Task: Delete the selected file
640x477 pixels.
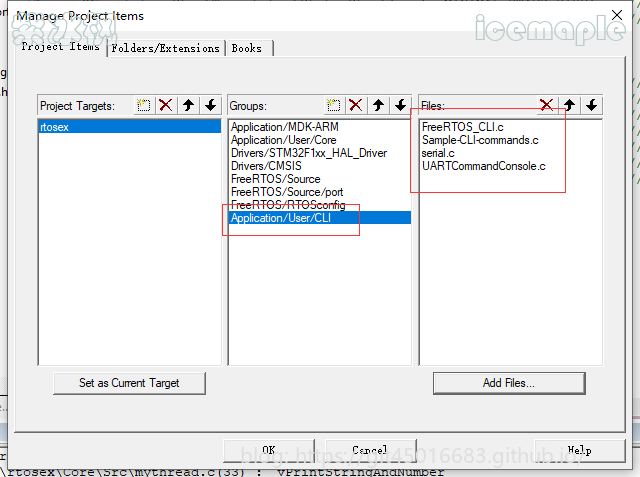Action: pos(547,106)
